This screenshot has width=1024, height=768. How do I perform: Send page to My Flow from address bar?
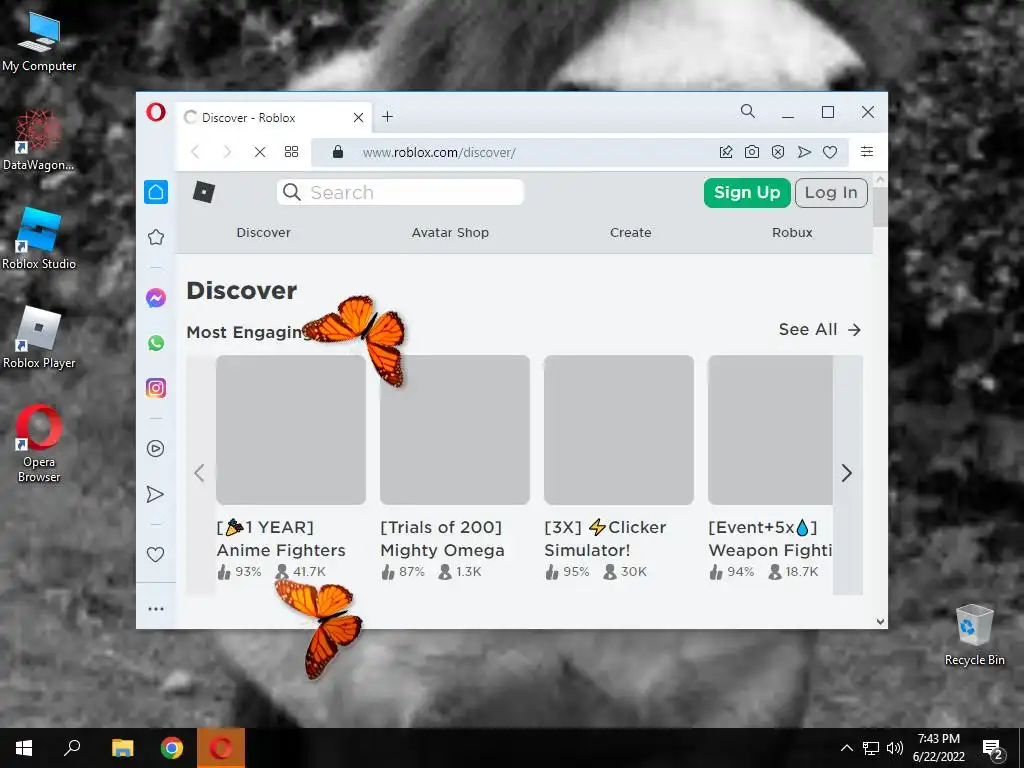(x=804, y=152)
